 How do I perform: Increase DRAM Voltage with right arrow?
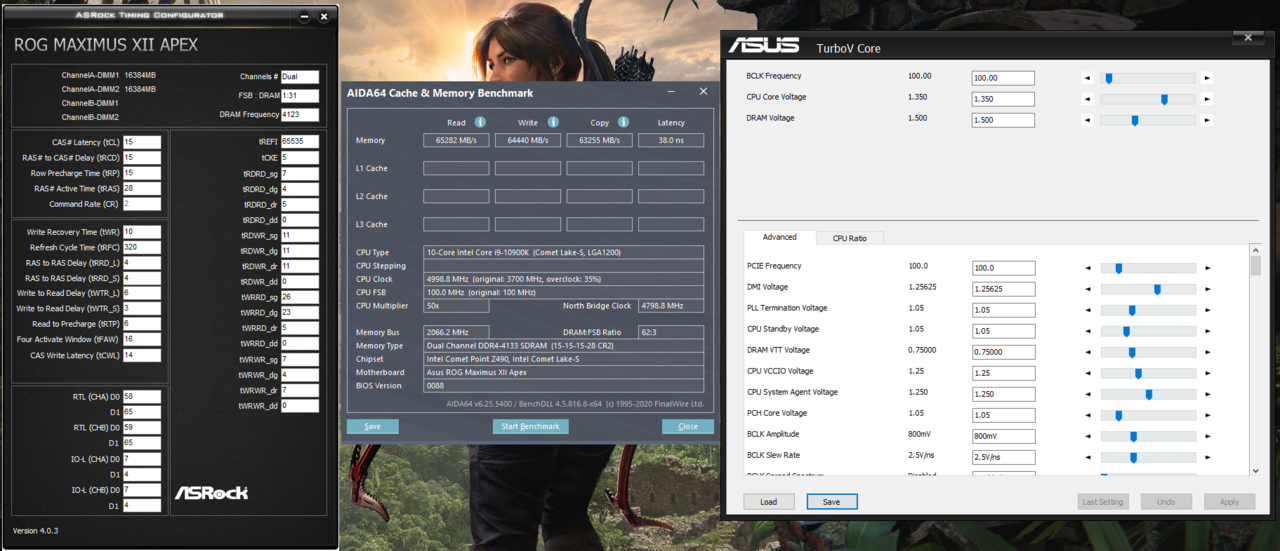click(x=1207, y=120)
